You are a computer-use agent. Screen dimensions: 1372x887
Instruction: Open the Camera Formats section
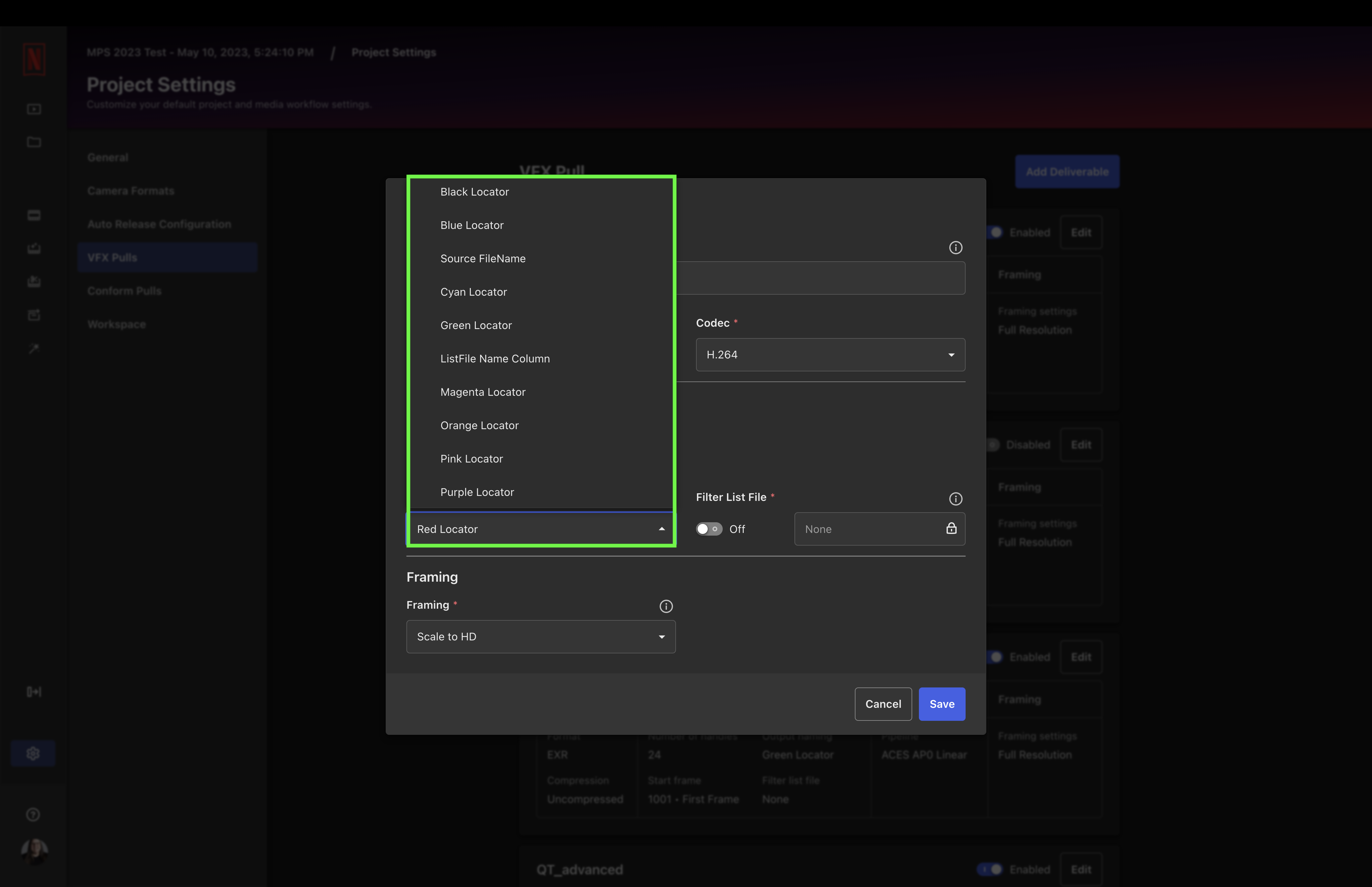[167, 191]
